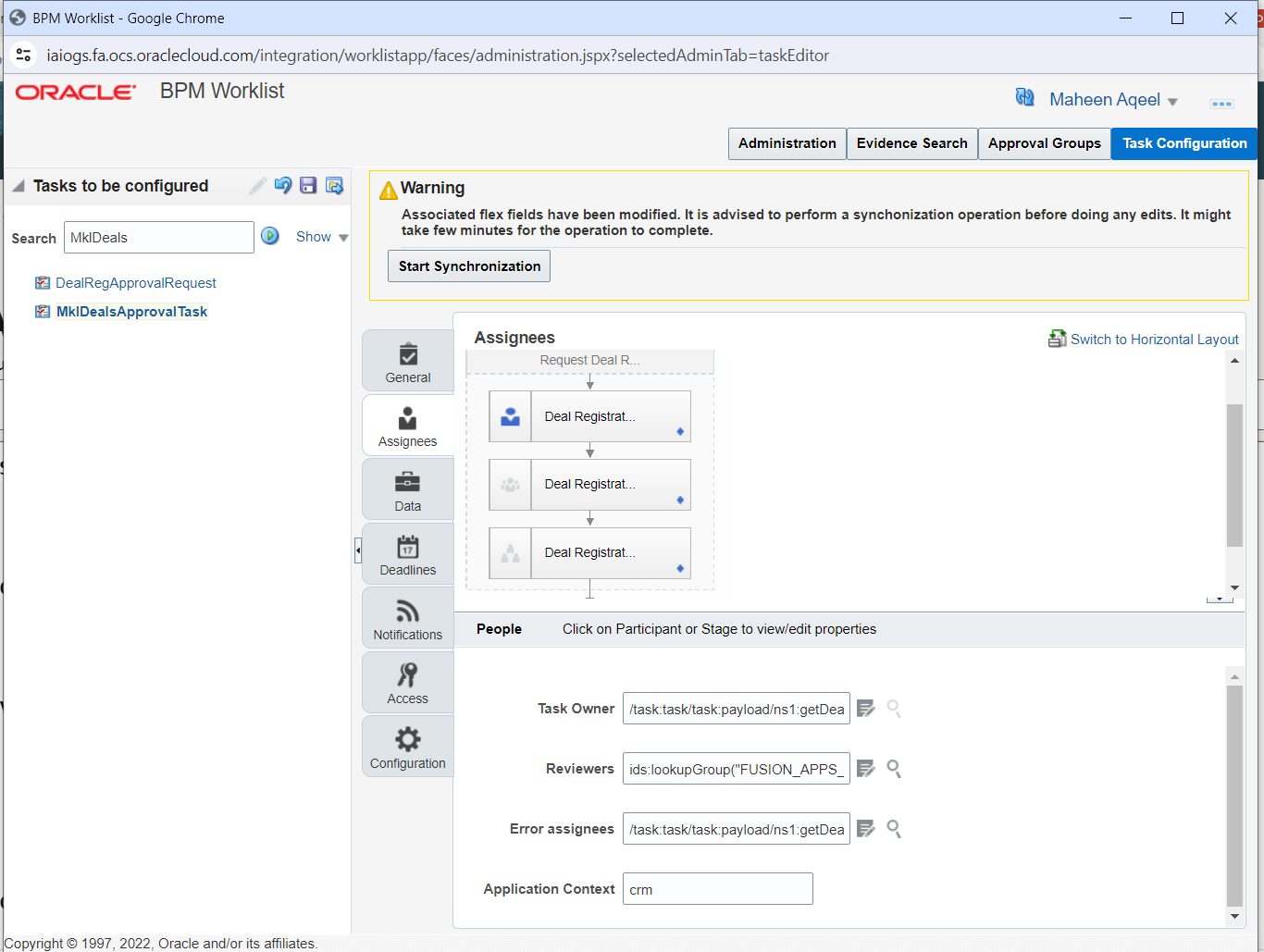Viewport: 1264px width, 952px height.
Task: Open the DealRegApprovalRequest task link
Action: coord(135,282)
